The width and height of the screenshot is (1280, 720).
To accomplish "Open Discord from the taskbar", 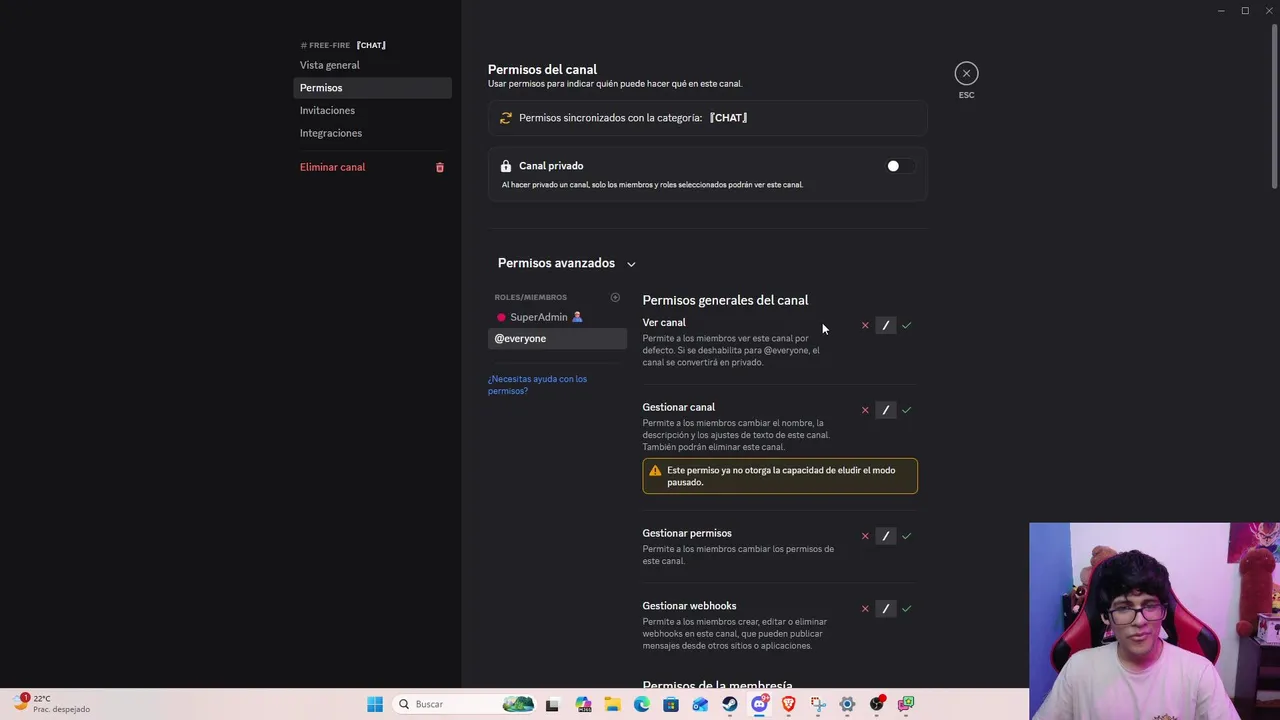I will [759, 704].
